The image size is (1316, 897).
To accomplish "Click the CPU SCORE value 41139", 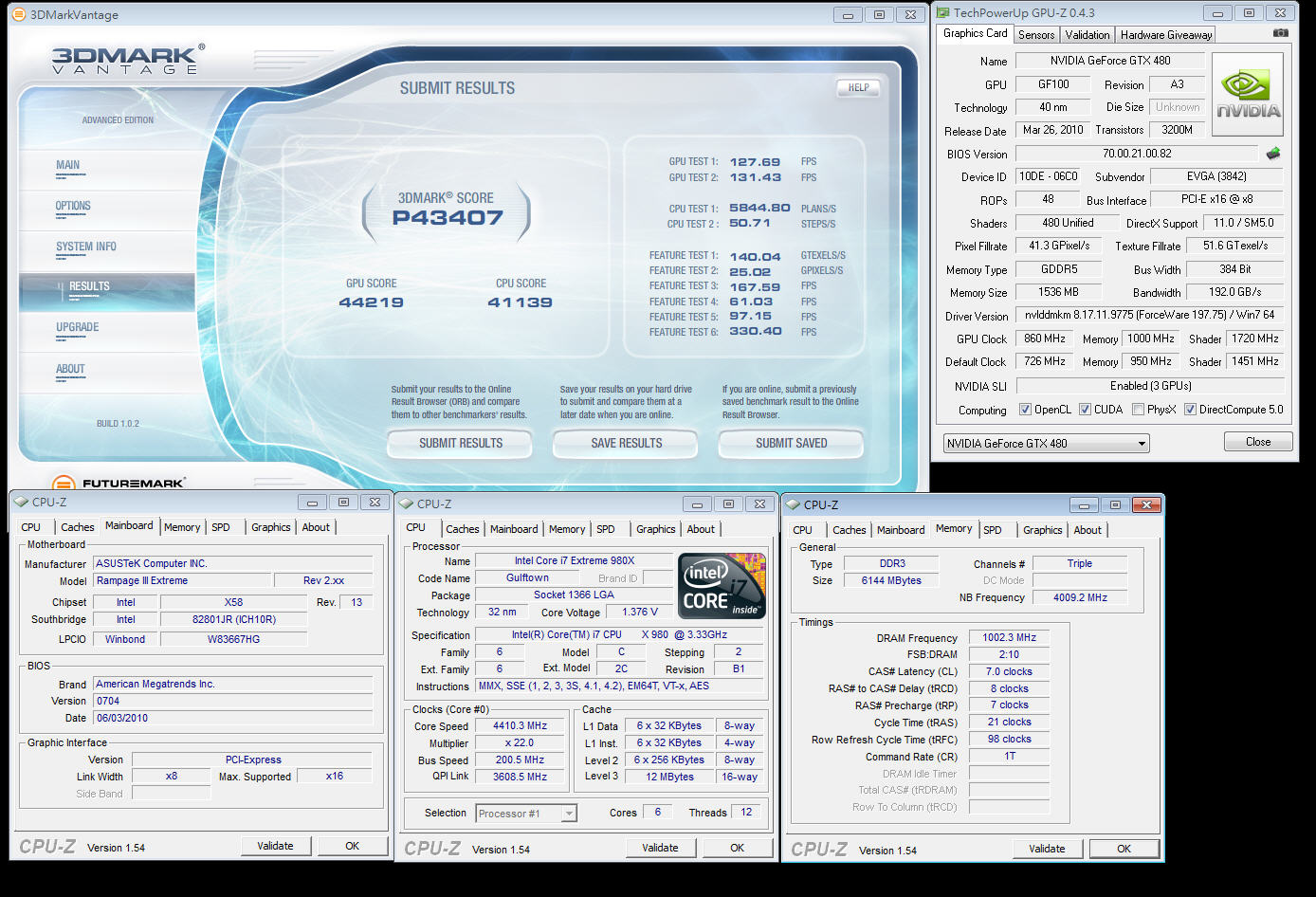I will (x=520, y=302).
